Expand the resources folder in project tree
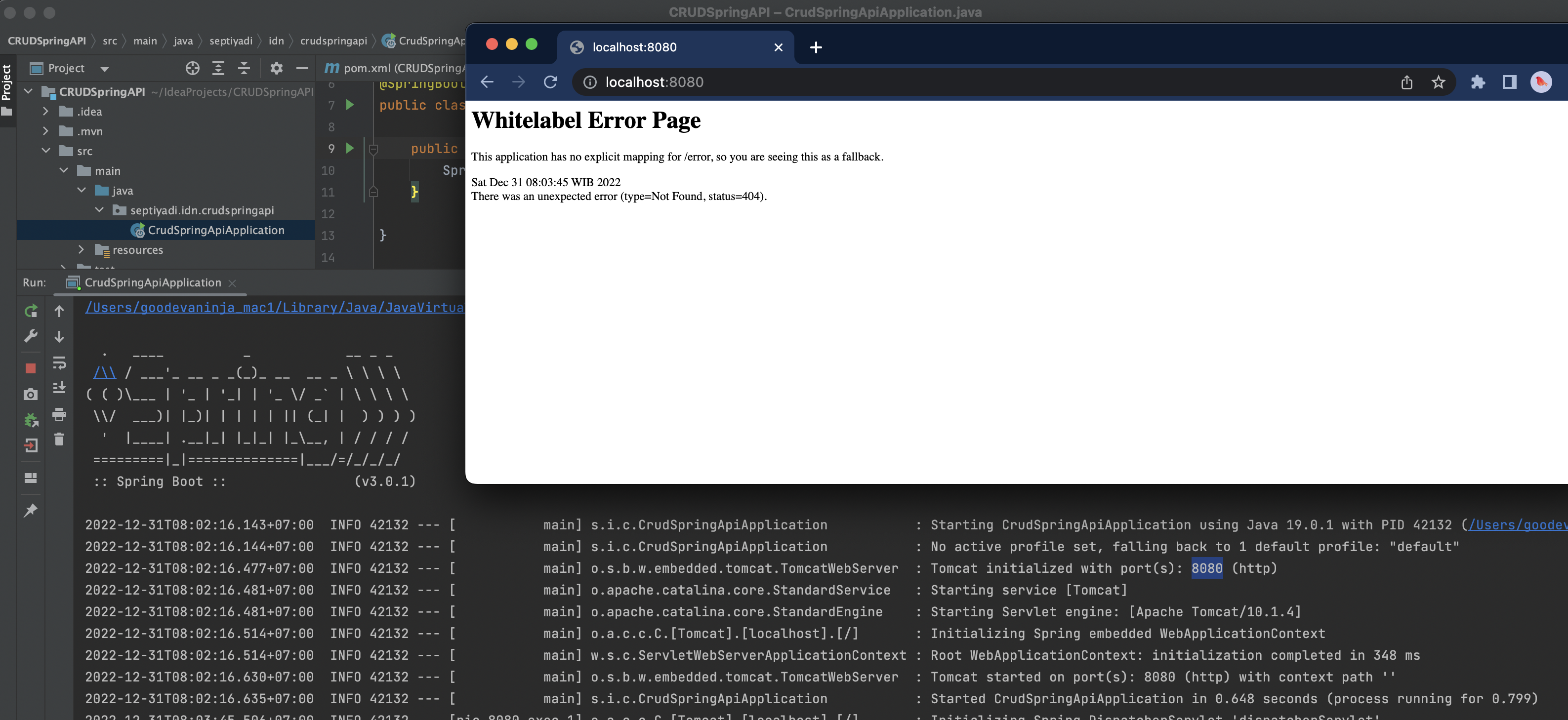The image size is (1568, 720). tap(81, 249)
